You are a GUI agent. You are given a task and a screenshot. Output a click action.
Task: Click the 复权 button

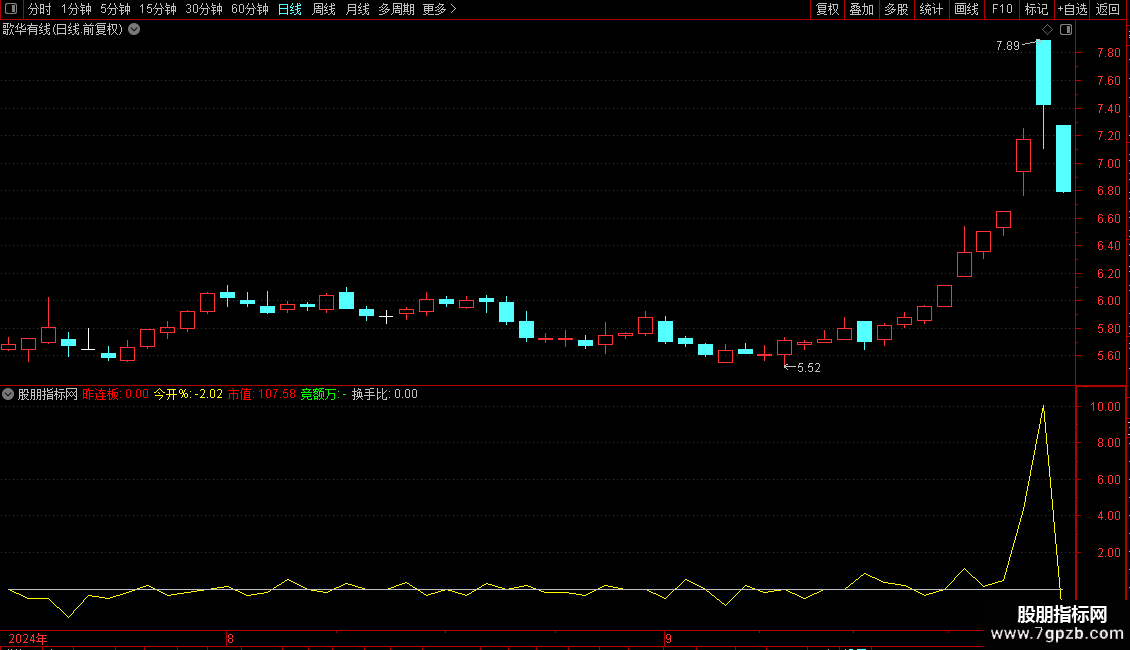pos(827,9)
